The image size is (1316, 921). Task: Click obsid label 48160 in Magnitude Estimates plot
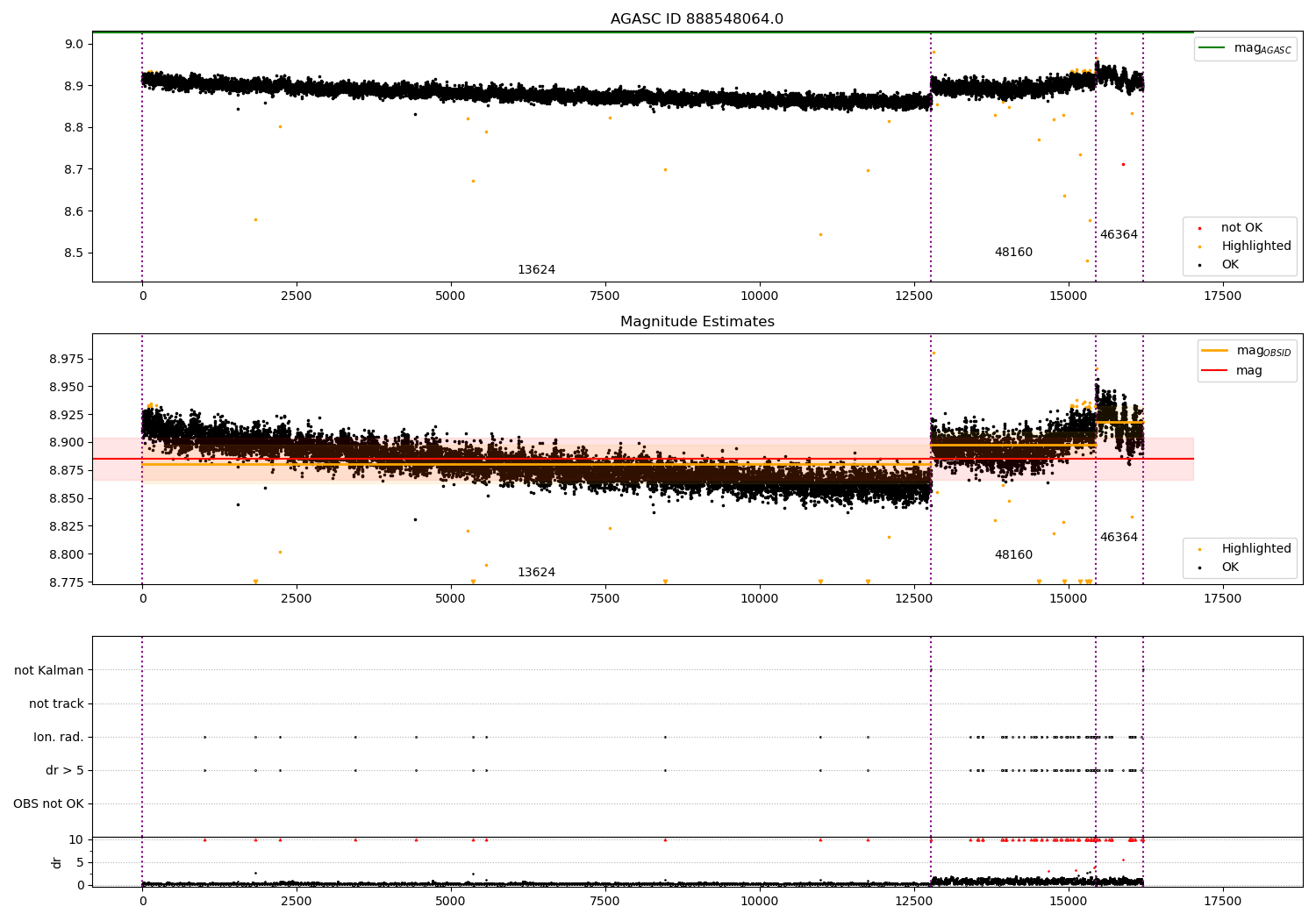click(1013, 555)
